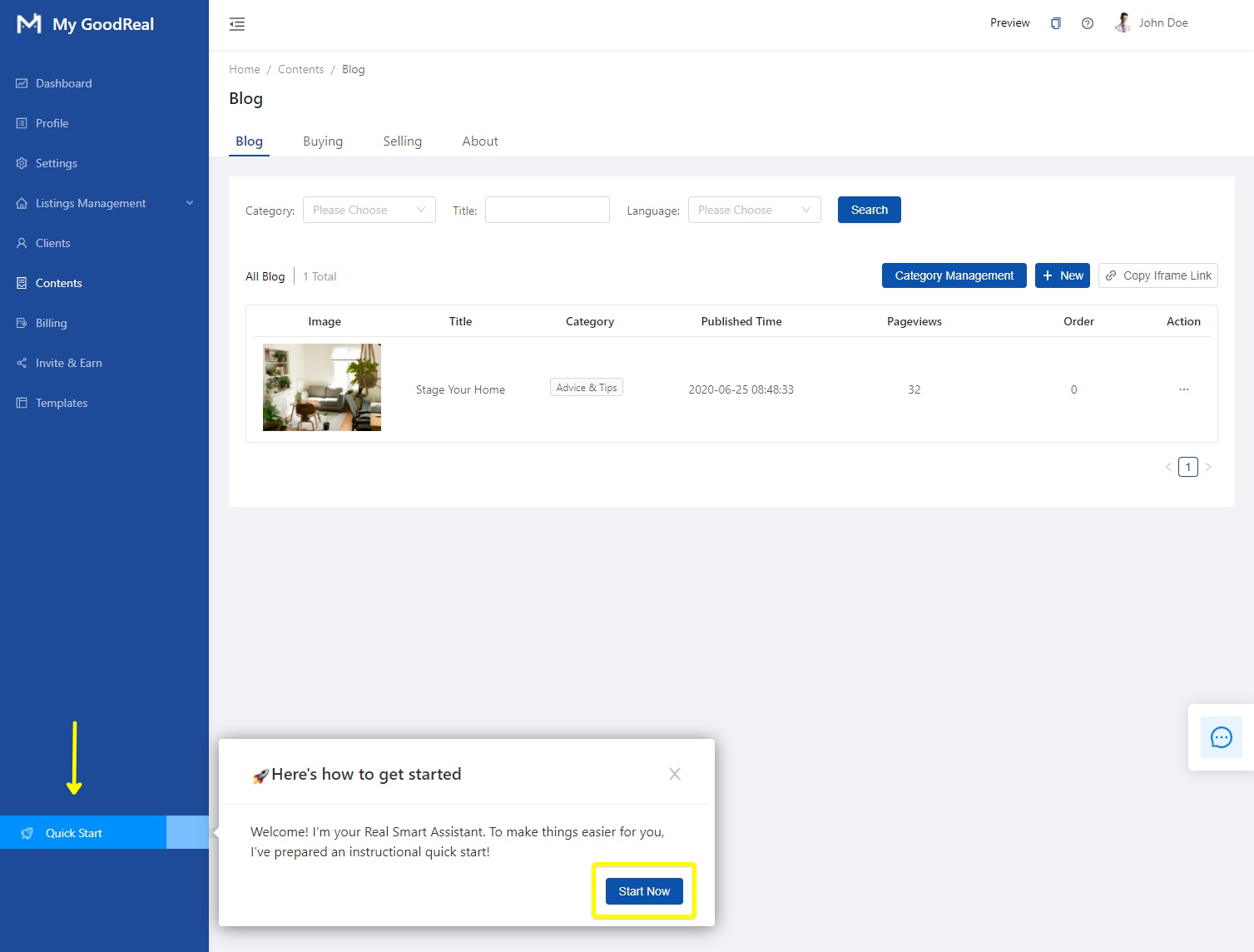1254x952 pixels.
Task: Click the mobile preview device icon
Action: (x=1055, y=23)
